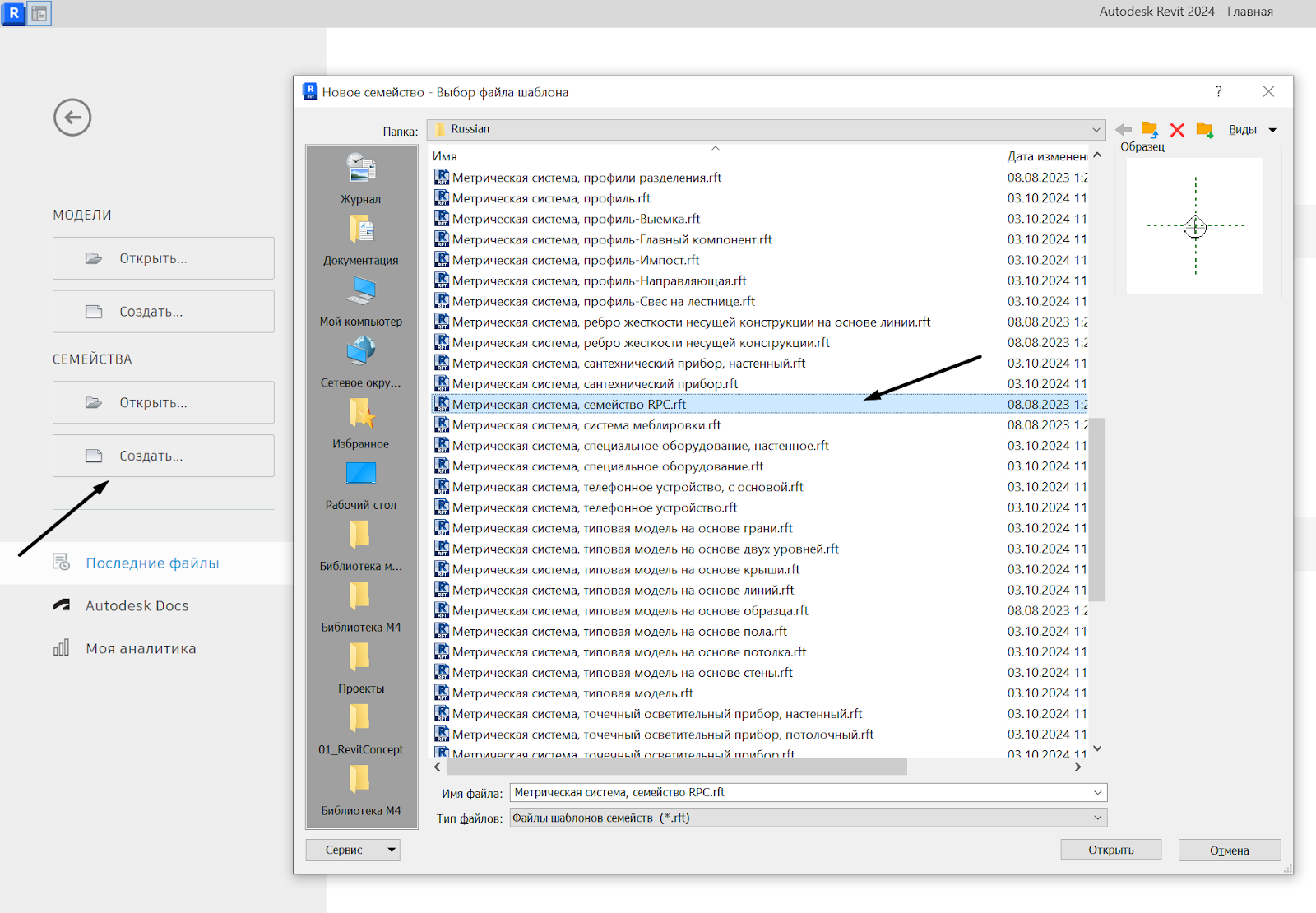Go to Мой компьютер in places sidebar
The image size is (1316, 913).
pos(361,290)
